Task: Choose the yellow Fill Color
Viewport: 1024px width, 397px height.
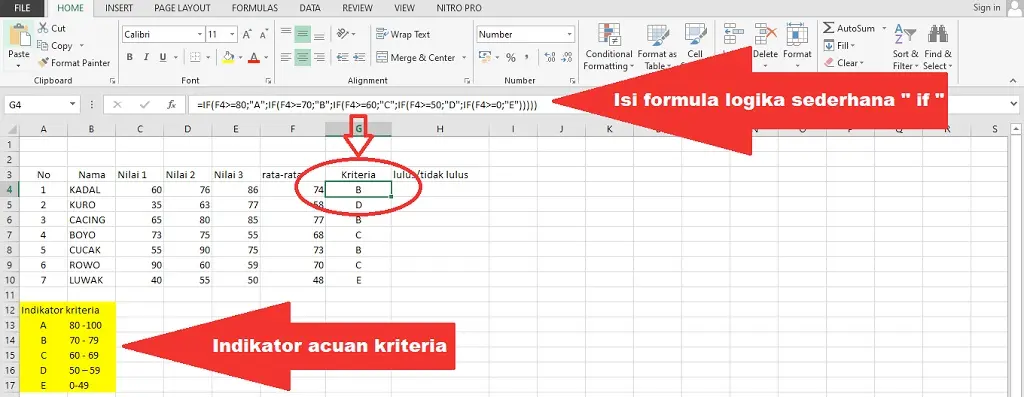Action: [x=228, y=57]
